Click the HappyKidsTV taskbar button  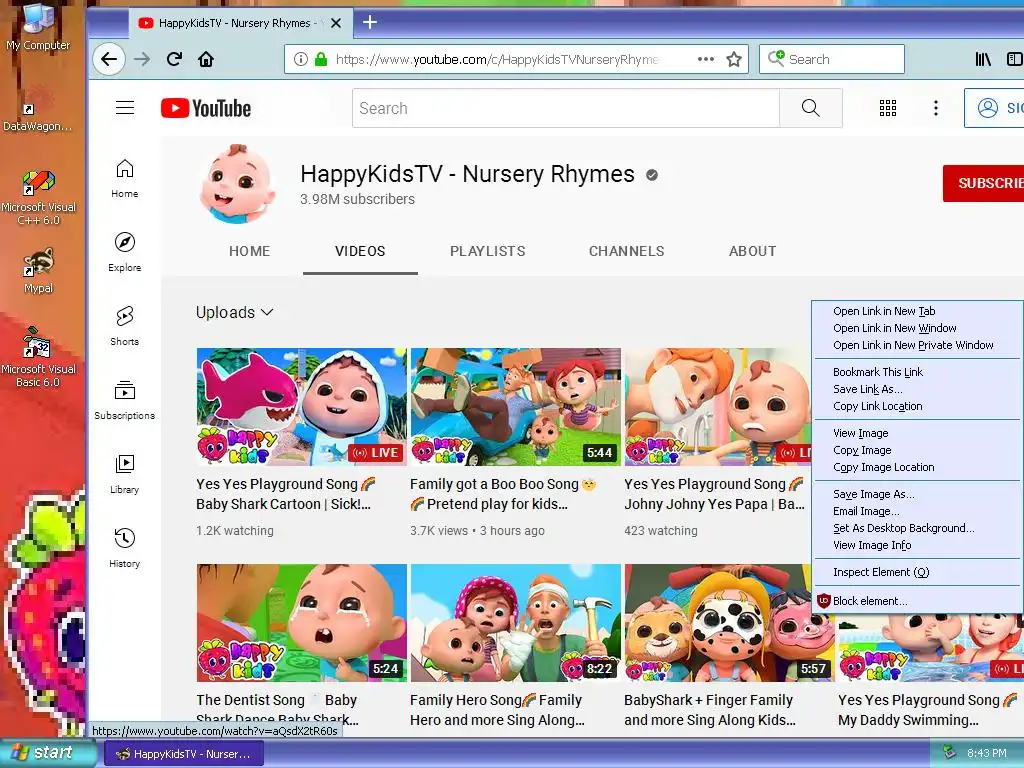coord(184,754)
